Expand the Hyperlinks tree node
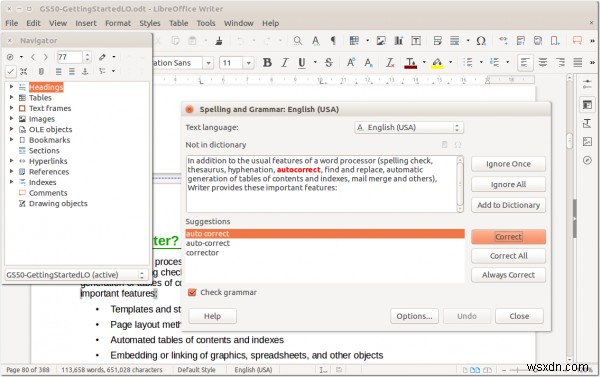This screenshot has height=377, width=600. pos(11,161)
